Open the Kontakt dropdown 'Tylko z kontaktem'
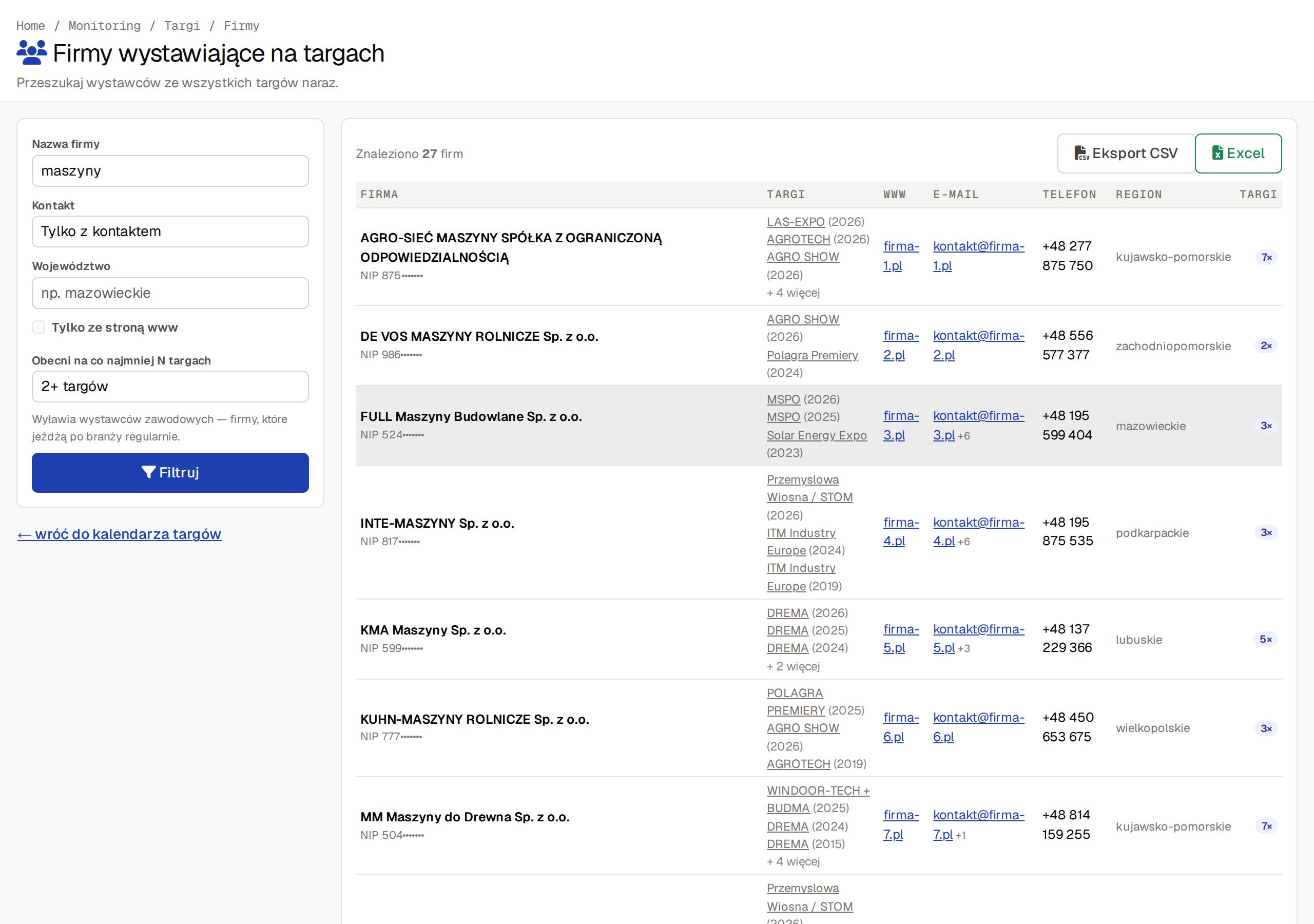This screenshot has height=924, width=1314. point(170,232)
